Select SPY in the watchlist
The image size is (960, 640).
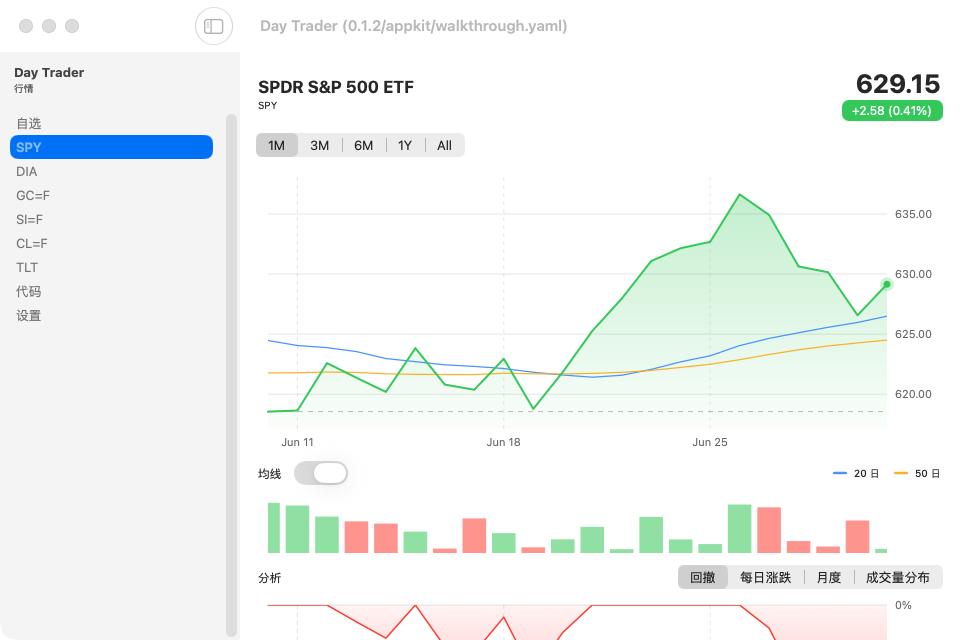tap(111, 147)
